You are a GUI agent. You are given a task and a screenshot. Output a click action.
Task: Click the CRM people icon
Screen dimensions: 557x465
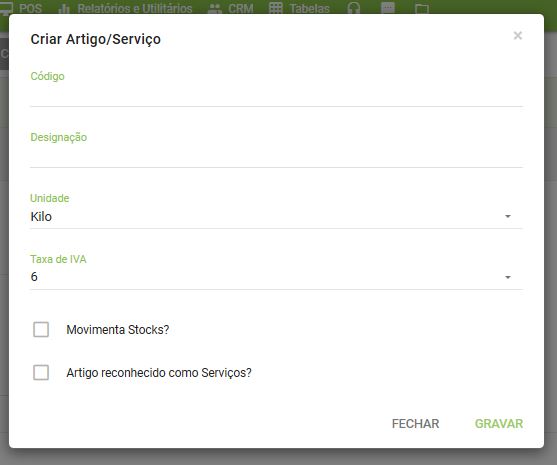click(215, 9)
